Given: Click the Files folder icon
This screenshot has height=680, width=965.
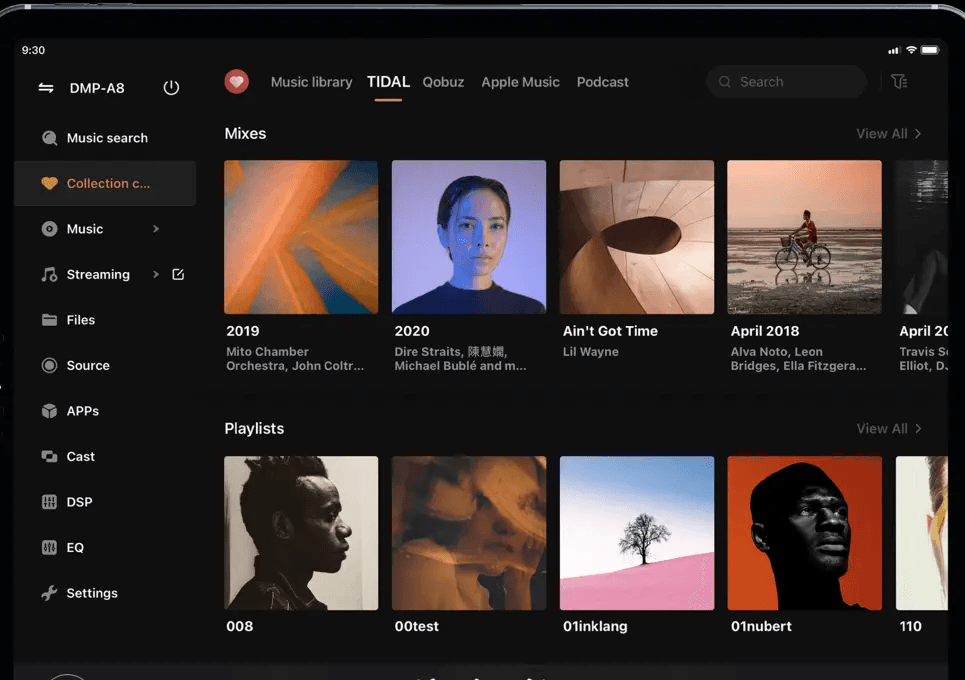Looking at the screenshot, I should pos(49,320).
